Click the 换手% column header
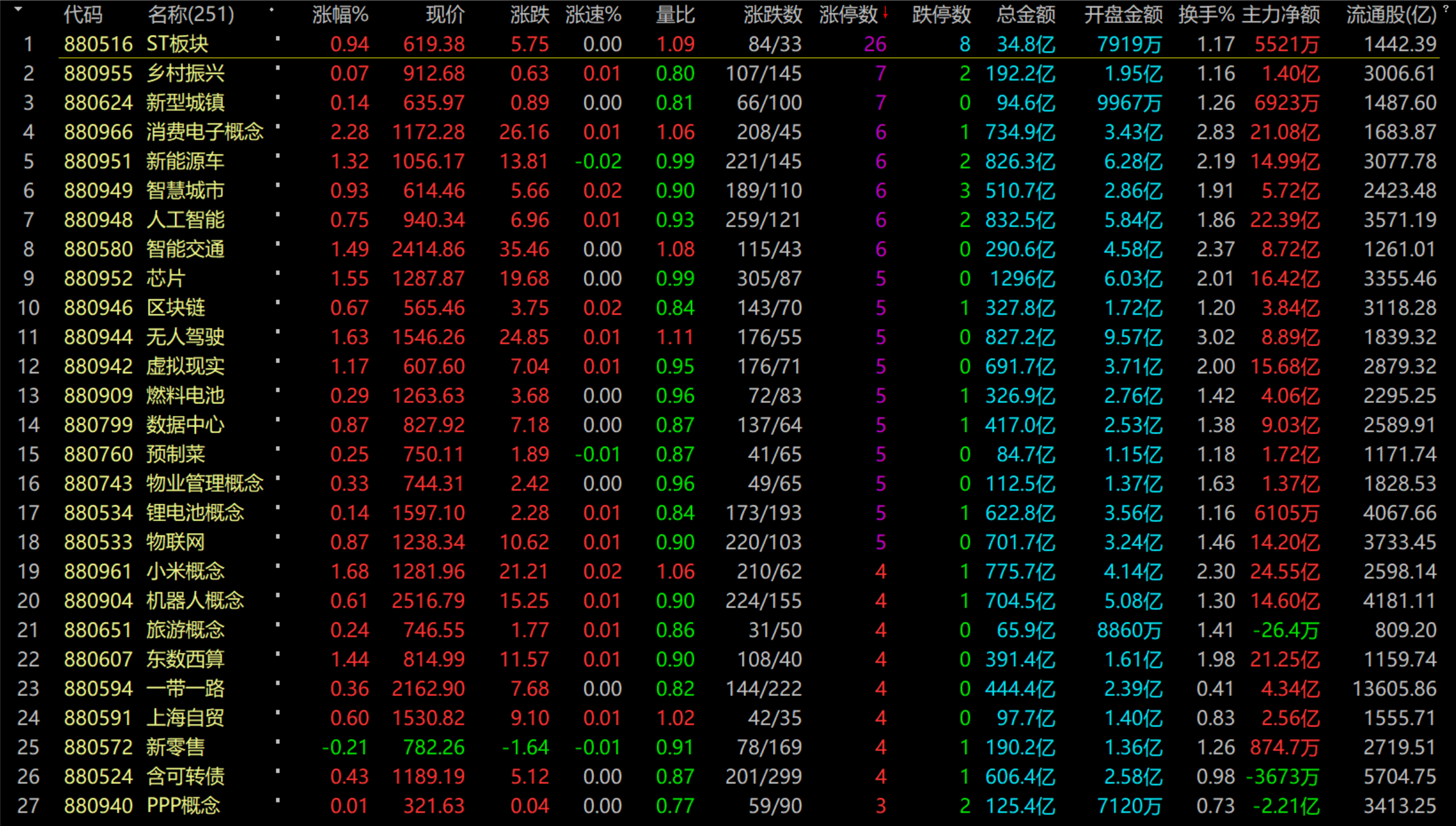Image resolution: width=1456 pixels, height=826 pixels. 1206,15
